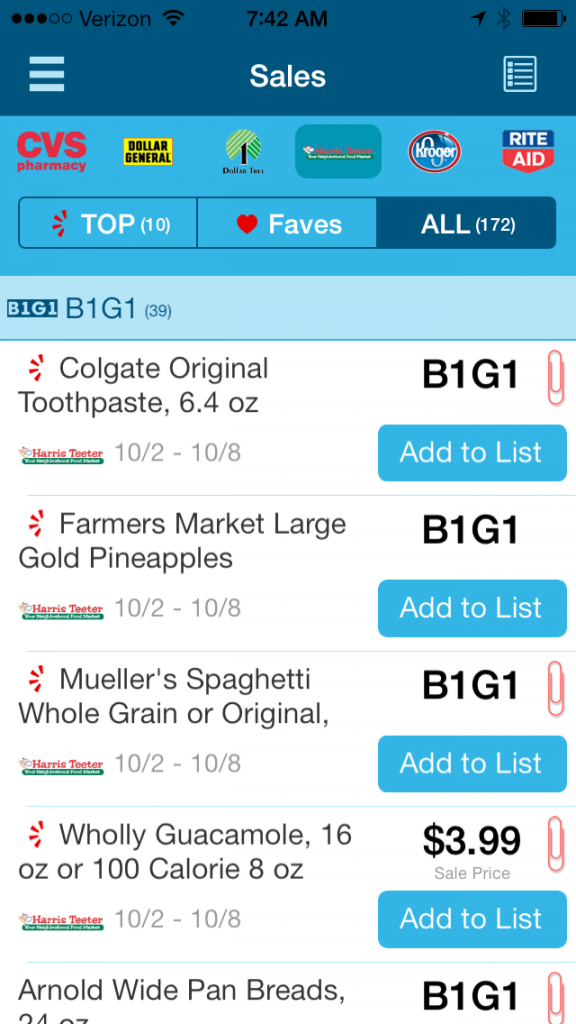576x1024 pixels.
Task: Switch to the TOP (10) tab
Action: click(x=108, y=223)
